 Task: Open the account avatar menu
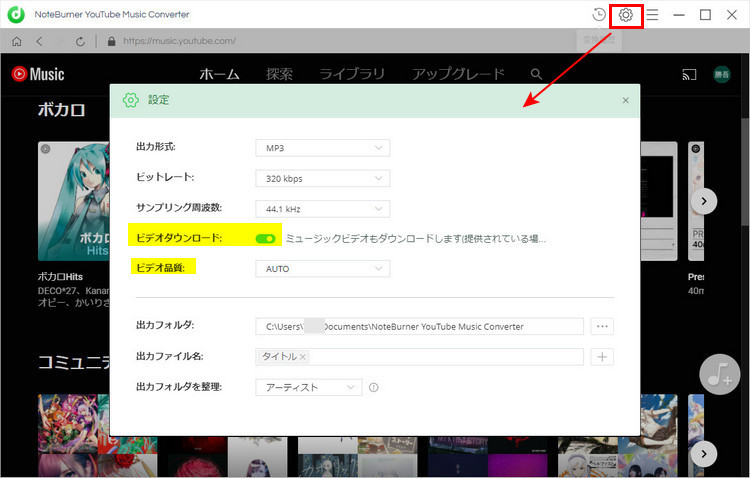pos(722,75)
